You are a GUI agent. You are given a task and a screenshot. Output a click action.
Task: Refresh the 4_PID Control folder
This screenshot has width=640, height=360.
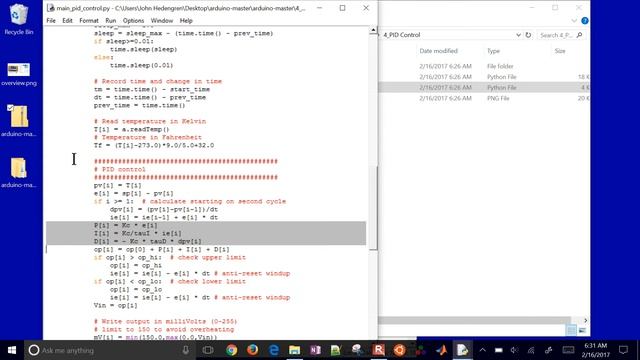(x=529, y=35)
